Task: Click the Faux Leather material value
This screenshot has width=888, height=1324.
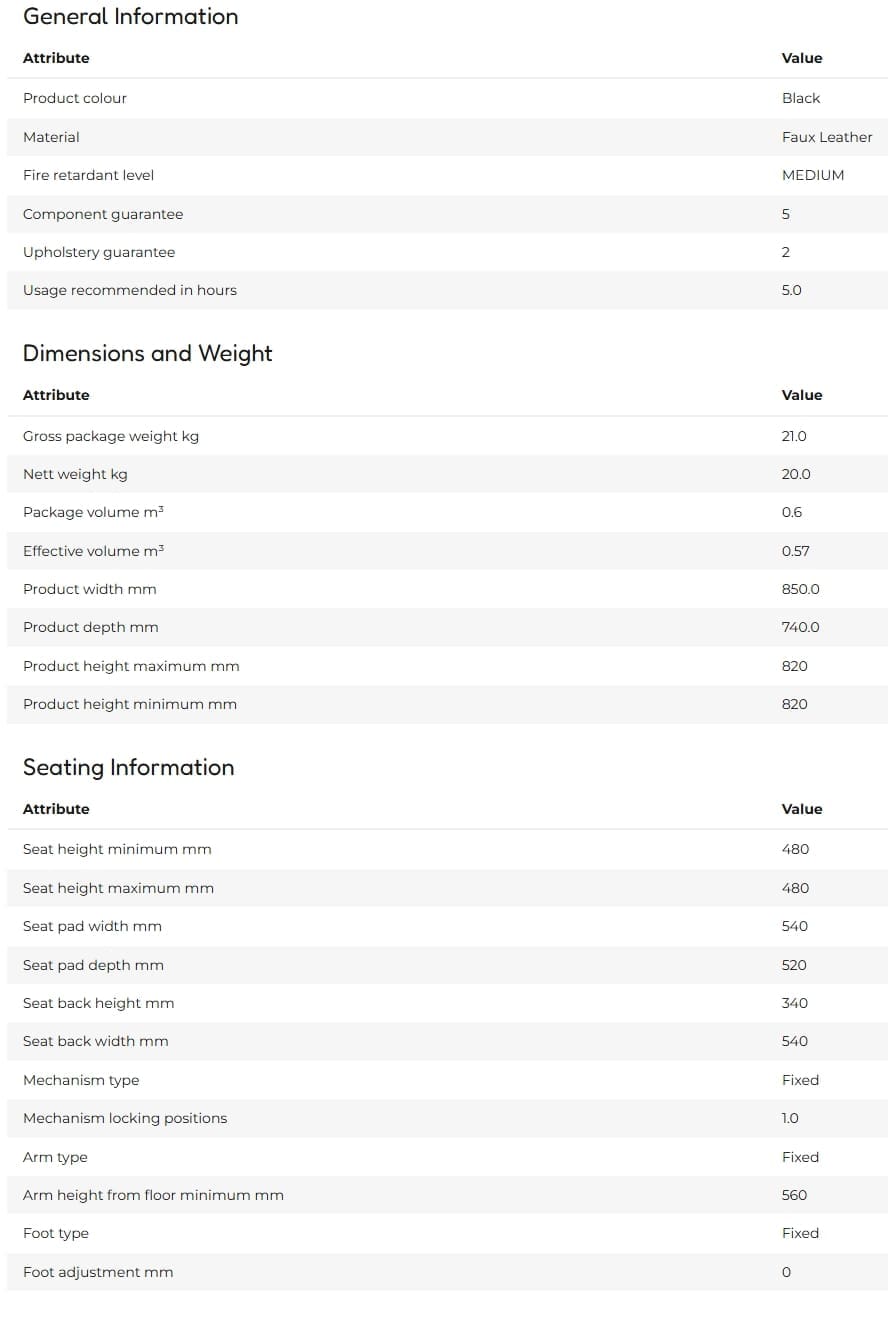Action: point(827,137)
